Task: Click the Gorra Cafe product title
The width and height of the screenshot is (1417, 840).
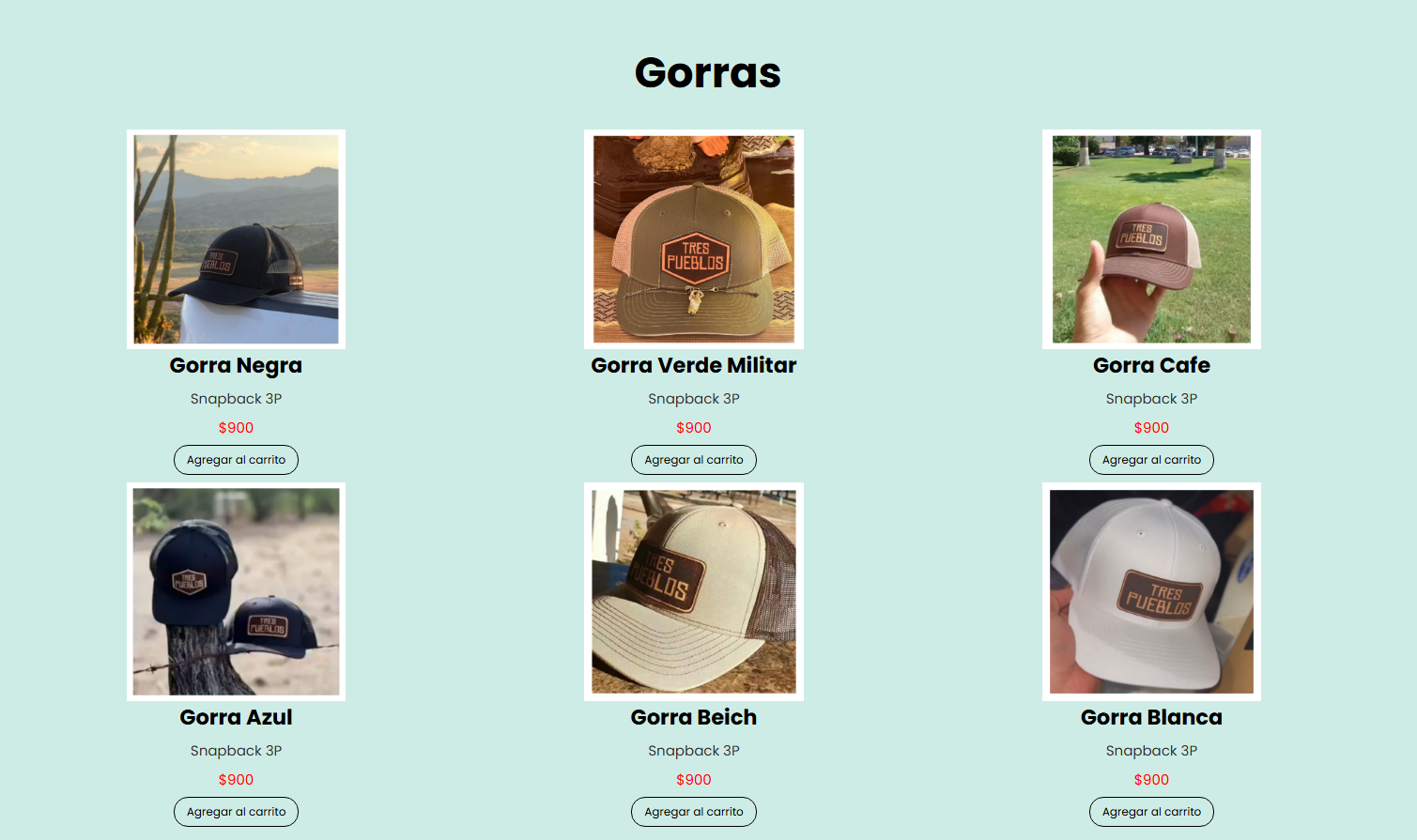Action: click(x=1151, y=365)
